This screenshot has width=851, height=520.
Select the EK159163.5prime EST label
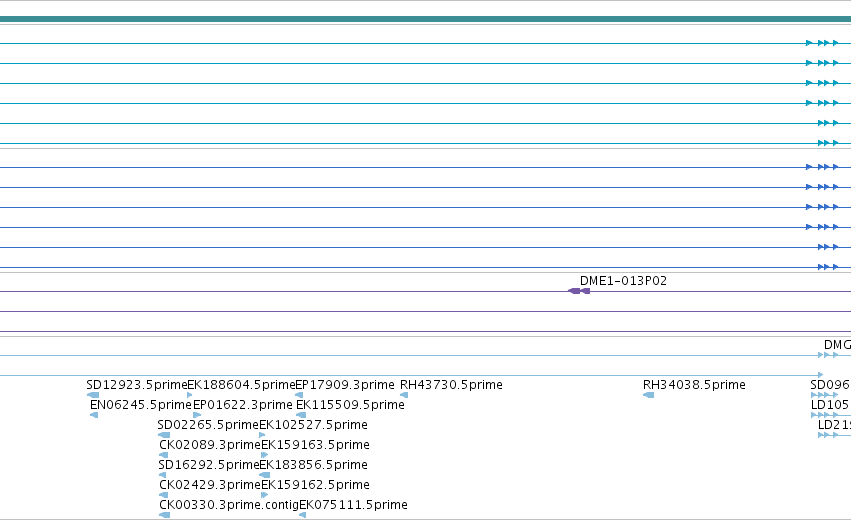tap(315, 445)
